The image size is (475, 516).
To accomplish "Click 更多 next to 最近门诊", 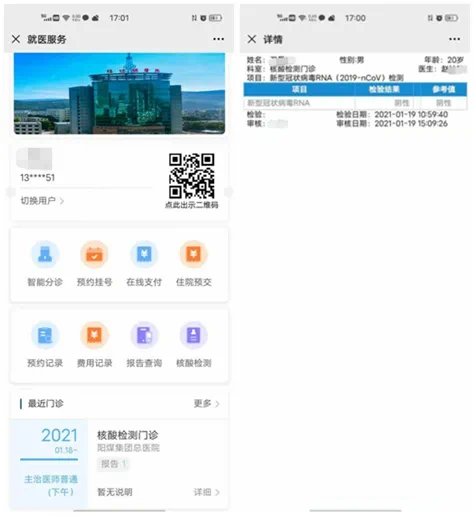I will 206,403.
